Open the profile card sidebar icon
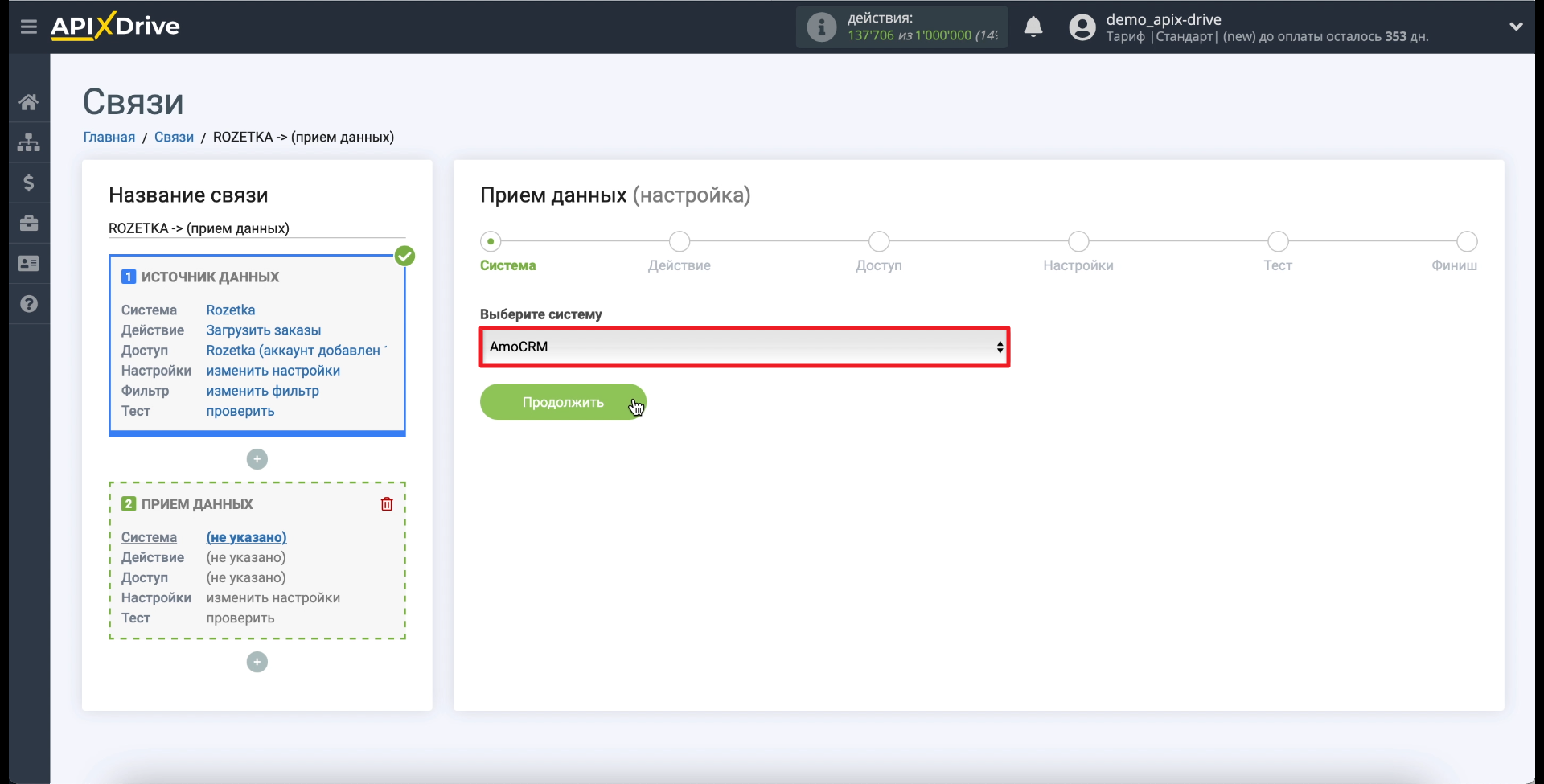This screenshot has width=1544, height=784. coord(29,263)
